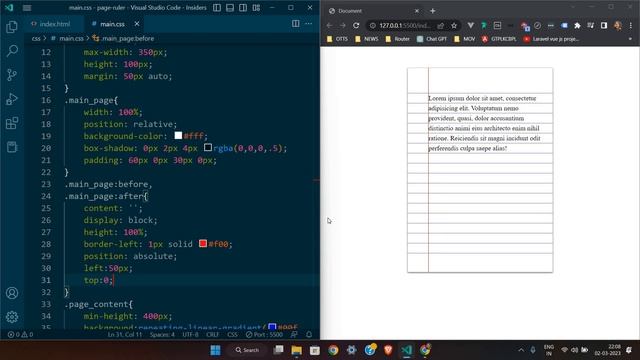Change line endings via CRLF item
640x360 pixels.
(212, 335)
